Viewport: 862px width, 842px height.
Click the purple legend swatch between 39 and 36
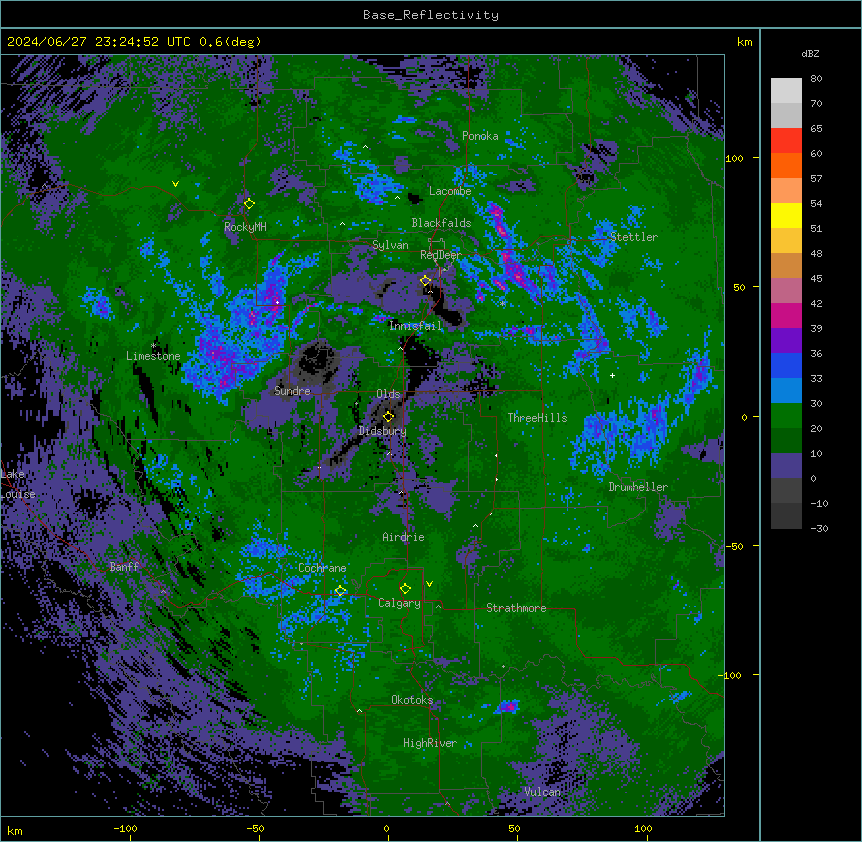pos(786,341)
